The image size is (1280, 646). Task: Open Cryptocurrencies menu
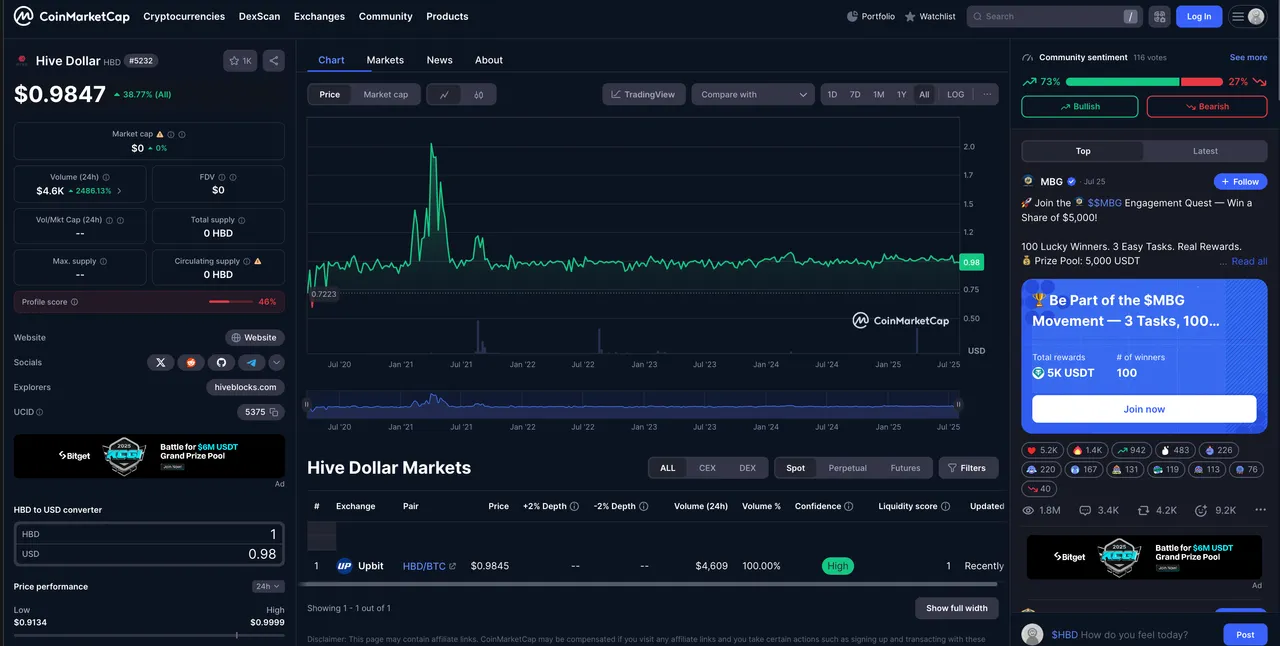[184, 16]
